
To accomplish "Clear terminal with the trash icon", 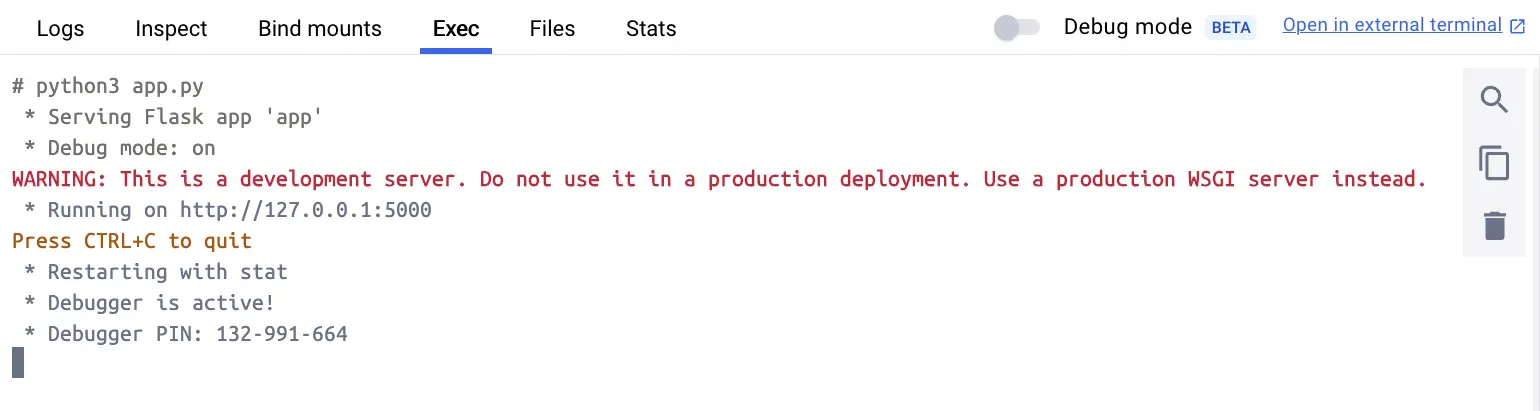I will (x=1494, y=226).
